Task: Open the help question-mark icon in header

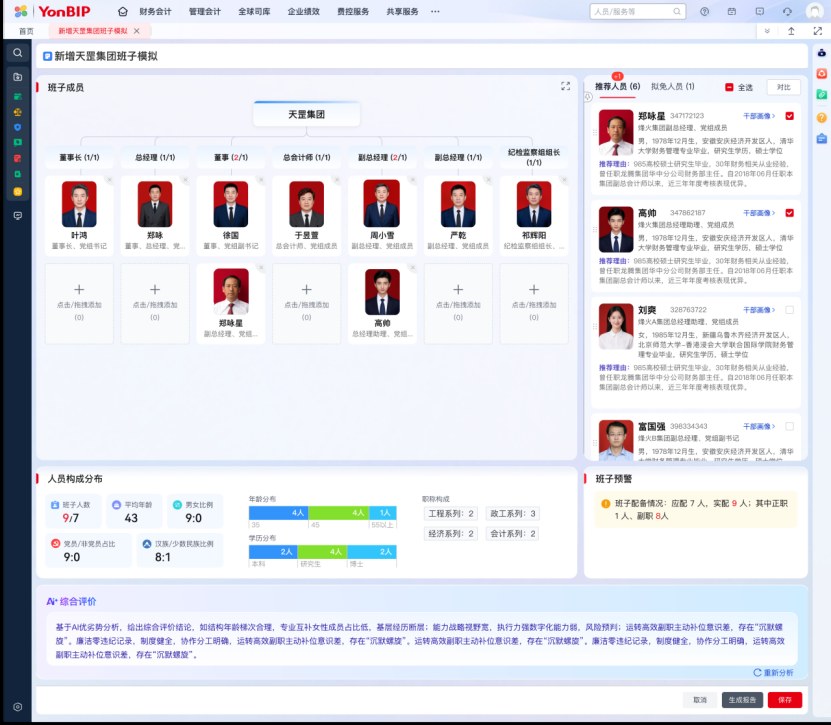Action: click(x=704, y=11)
